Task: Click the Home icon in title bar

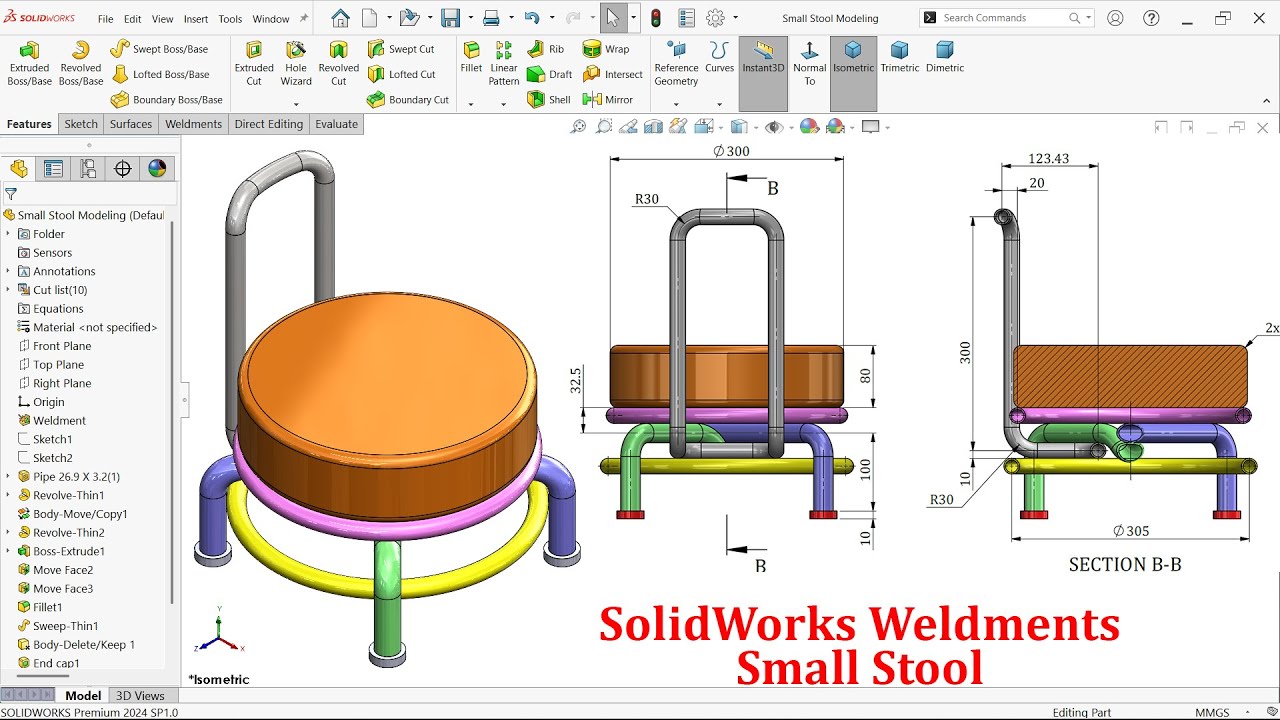Action: [x=340, y=18]
